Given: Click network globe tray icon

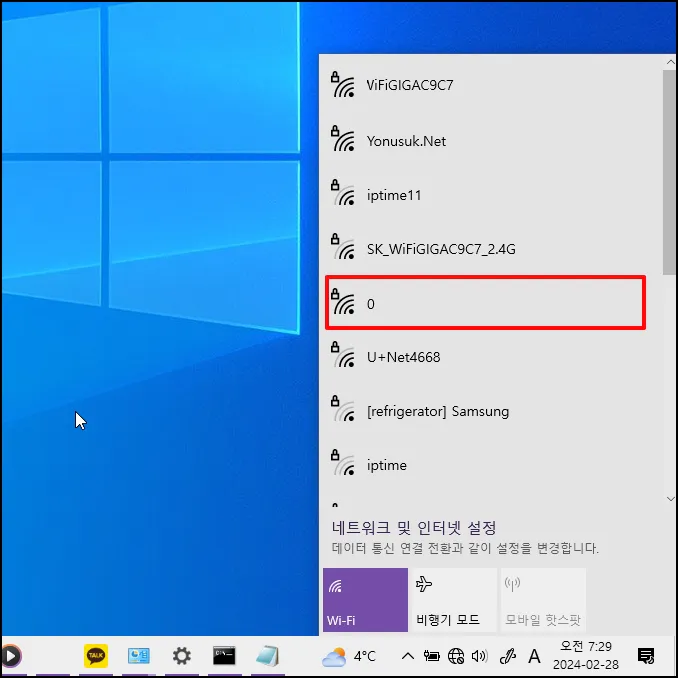Looking at the screenshot, I should (456, 656).
